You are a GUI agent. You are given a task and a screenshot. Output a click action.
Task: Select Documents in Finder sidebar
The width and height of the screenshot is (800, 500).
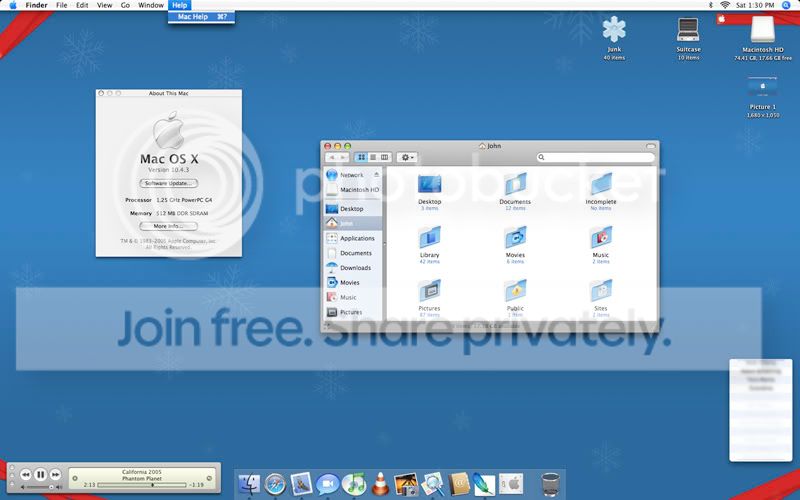pos(353,253)
